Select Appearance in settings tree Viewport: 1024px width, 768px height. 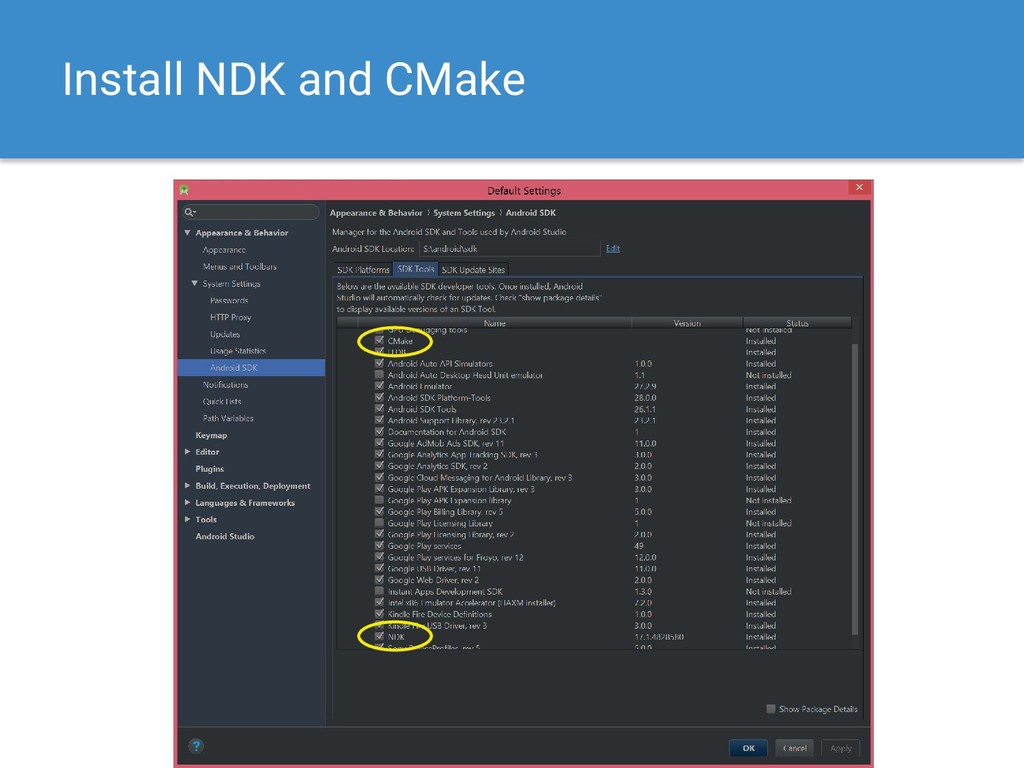(224, 249)
